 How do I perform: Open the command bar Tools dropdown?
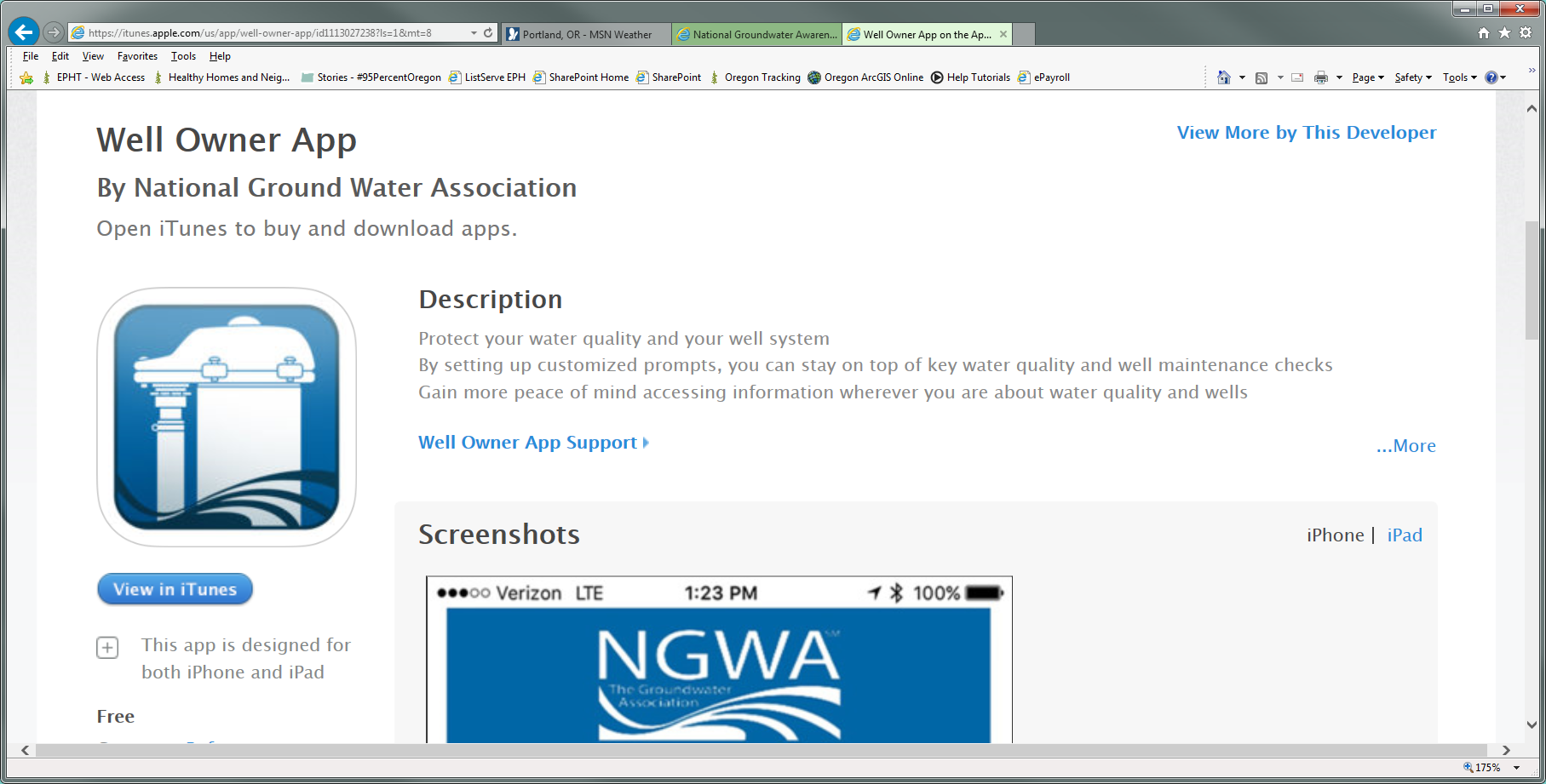(x=1460, y=77)
